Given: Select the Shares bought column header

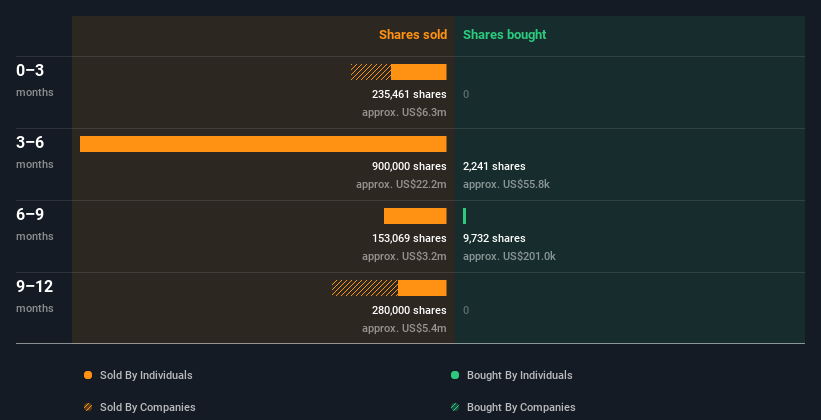Looking at the screenshot, I should point(505,35).
